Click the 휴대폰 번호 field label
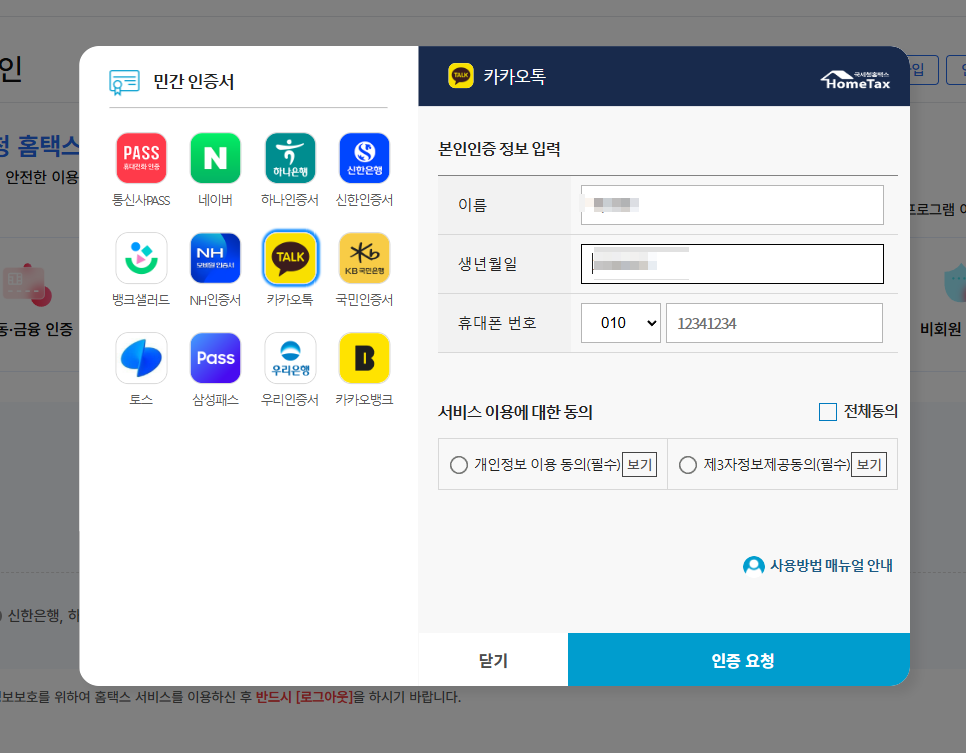This screenshot has width=966, height=753. (497, 323)
